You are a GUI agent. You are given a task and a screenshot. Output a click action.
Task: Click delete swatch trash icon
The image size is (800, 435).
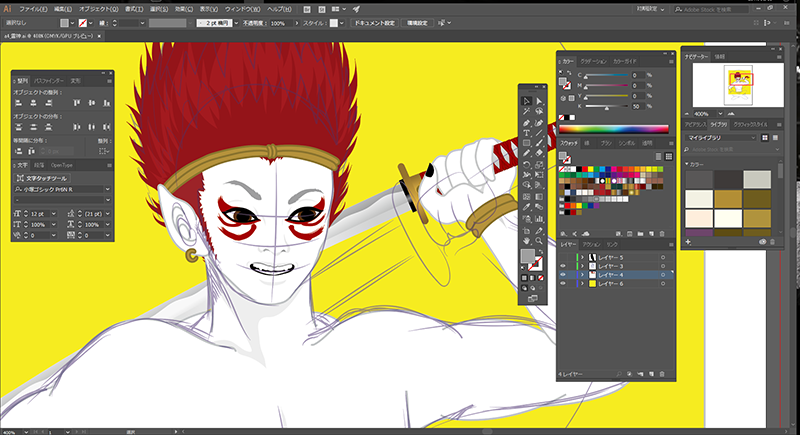(662, 234)
